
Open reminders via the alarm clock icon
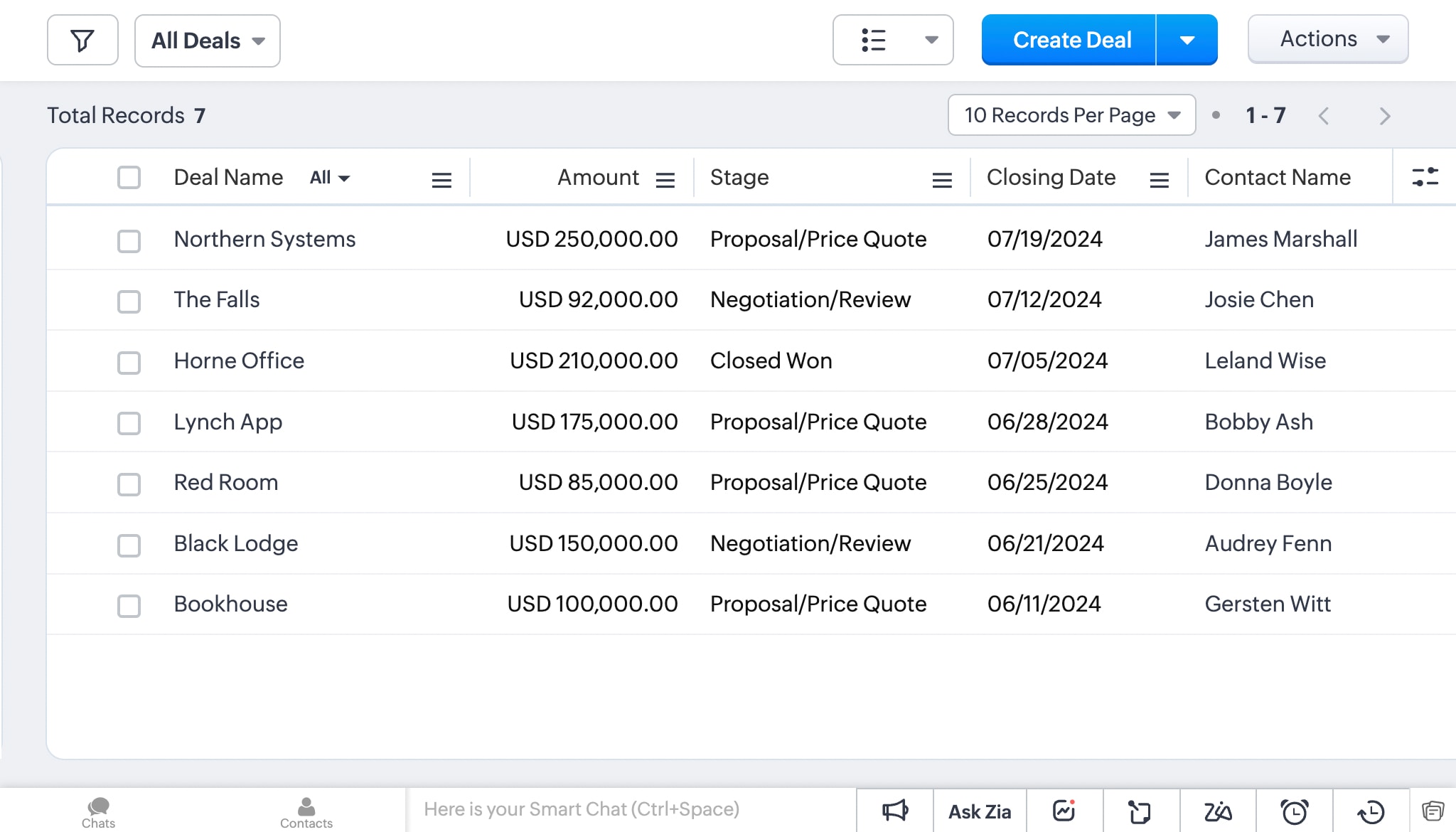pos(1295,810)
